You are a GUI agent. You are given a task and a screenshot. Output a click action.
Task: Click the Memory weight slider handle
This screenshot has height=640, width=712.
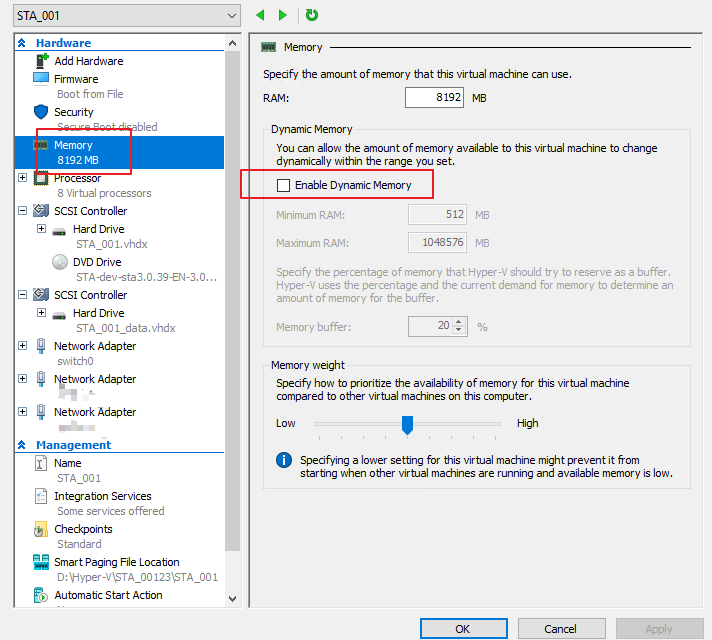pyautogui.click(x=407, y=424)
